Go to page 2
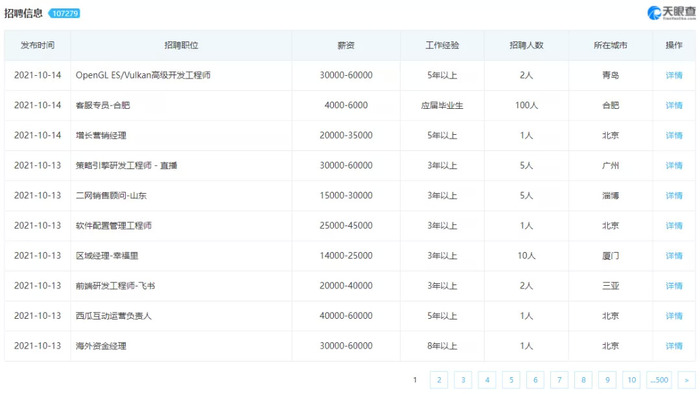 pyautogui.click(x=439, y=380)
